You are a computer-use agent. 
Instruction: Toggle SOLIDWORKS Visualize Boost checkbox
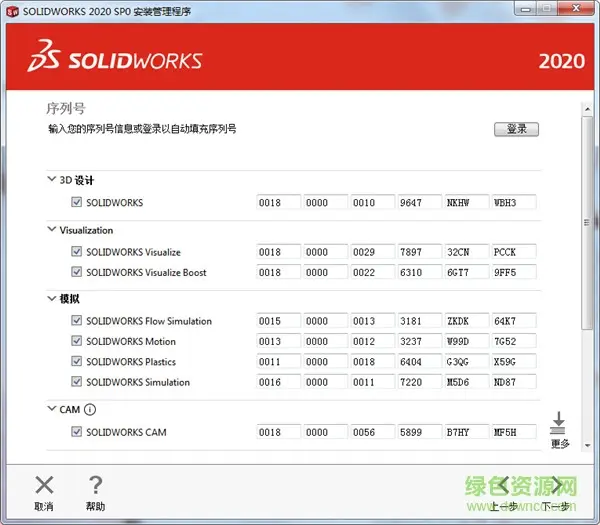click(77, 272)
